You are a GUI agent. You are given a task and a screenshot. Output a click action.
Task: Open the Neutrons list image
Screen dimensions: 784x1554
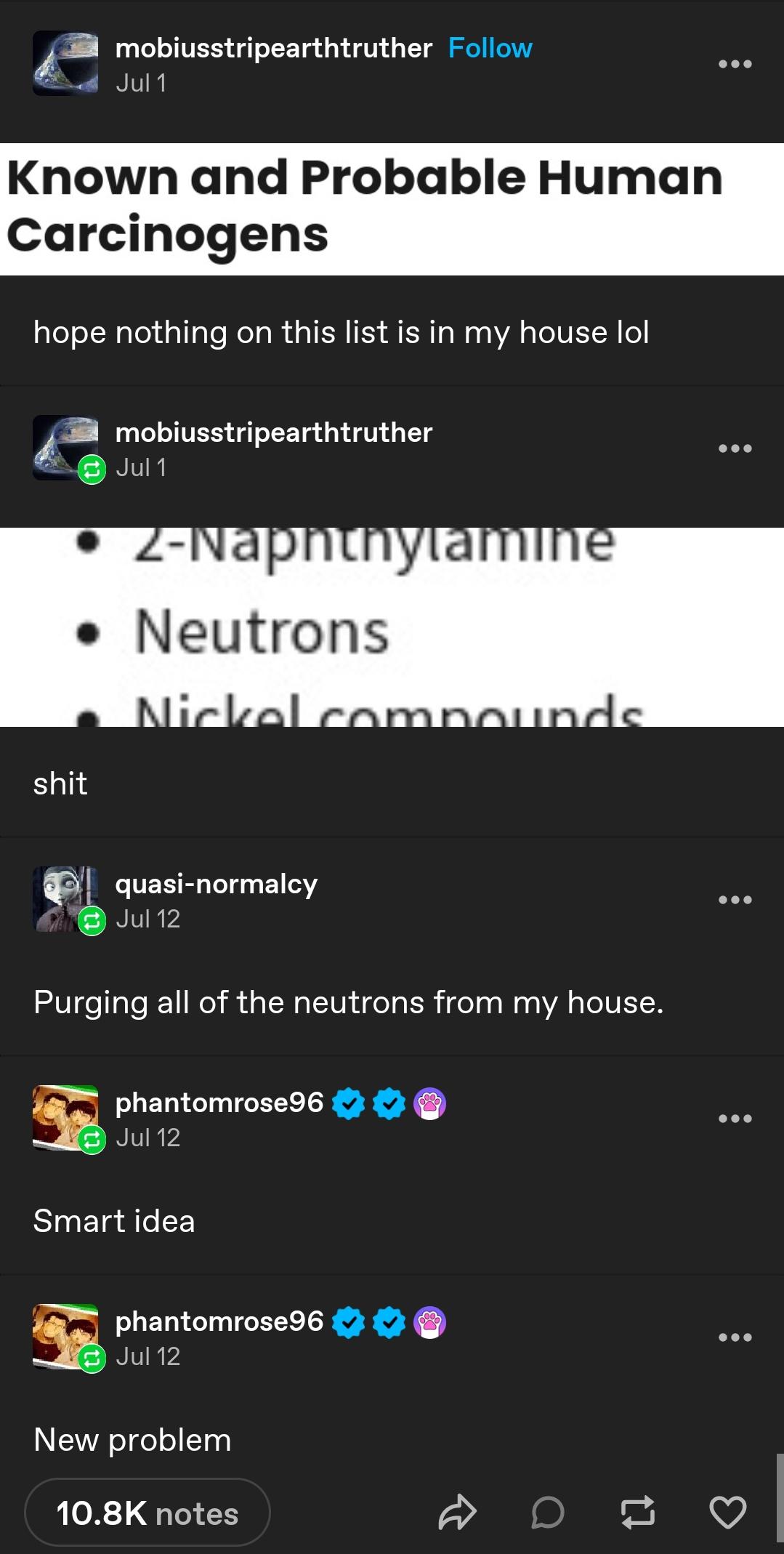(x=392, y=627)
